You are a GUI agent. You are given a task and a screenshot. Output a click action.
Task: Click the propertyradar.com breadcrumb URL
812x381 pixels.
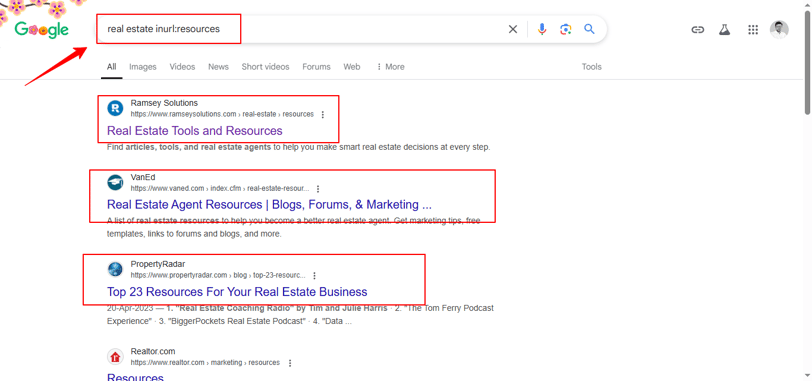[x=218, y=276]
